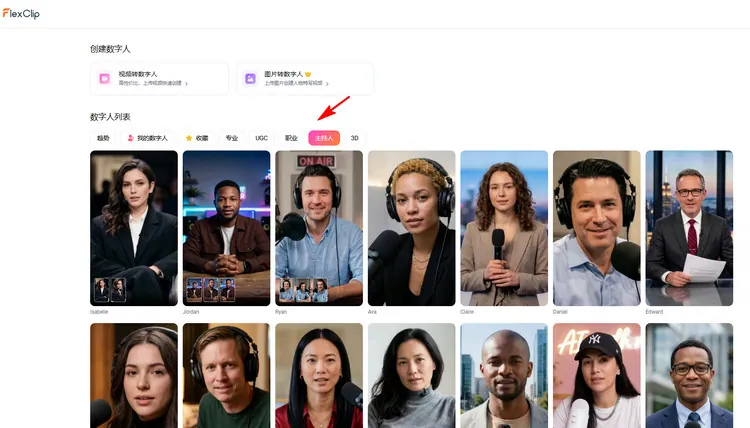
Task: Click the pink video icon in 视频转数字人
Action: click(x=104, y=78)
